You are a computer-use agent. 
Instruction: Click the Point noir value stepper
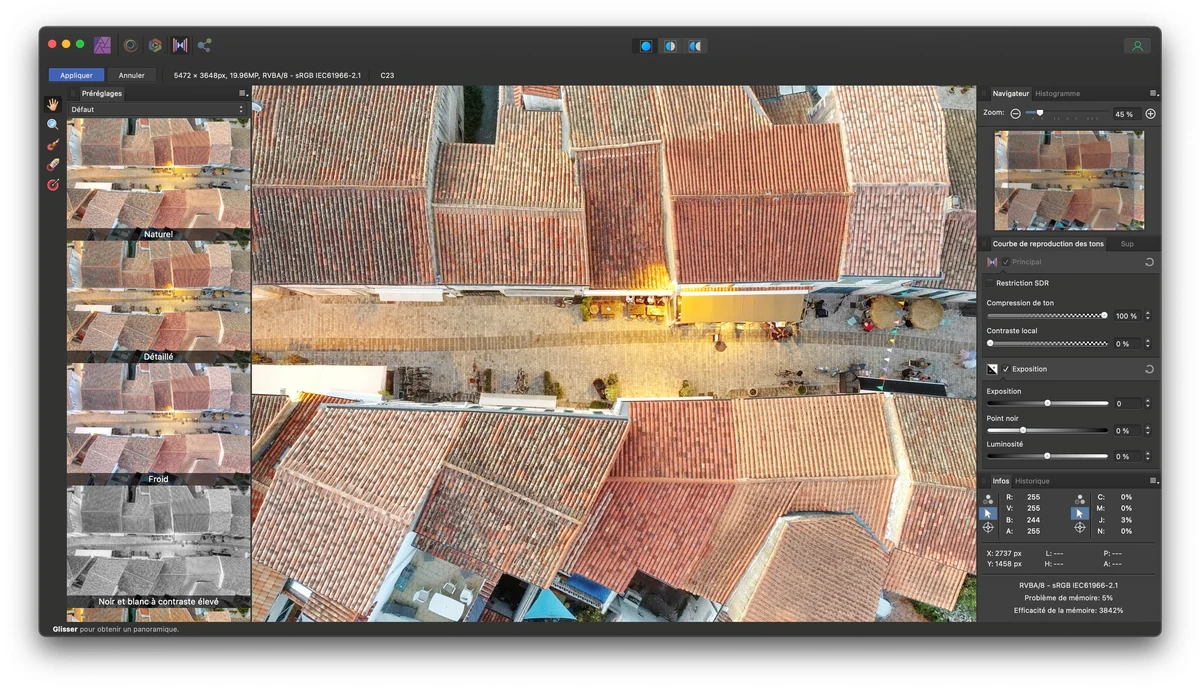(1147, 431)
